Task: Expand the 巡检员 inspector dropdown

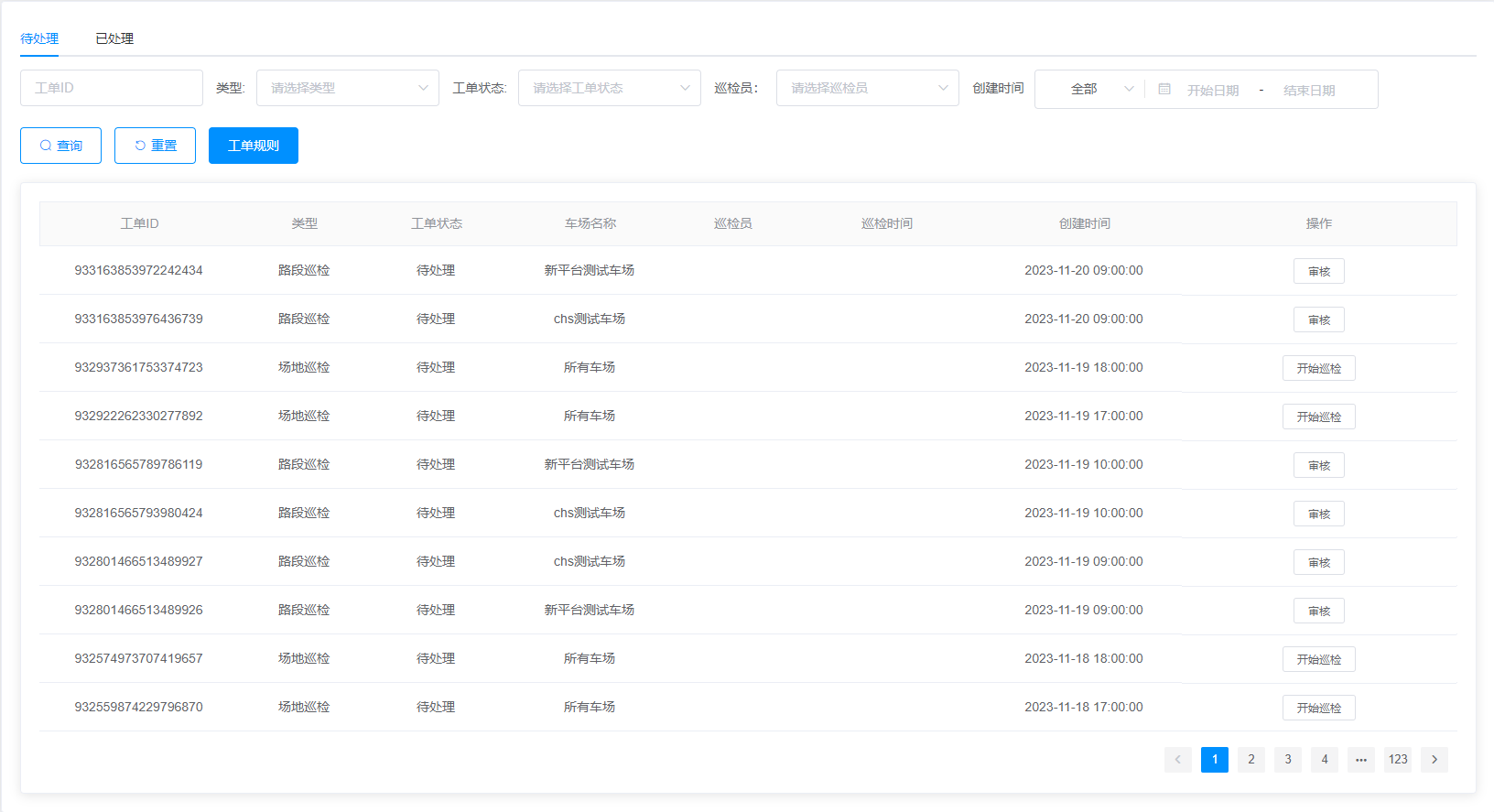Action: (x=867, y=88)
